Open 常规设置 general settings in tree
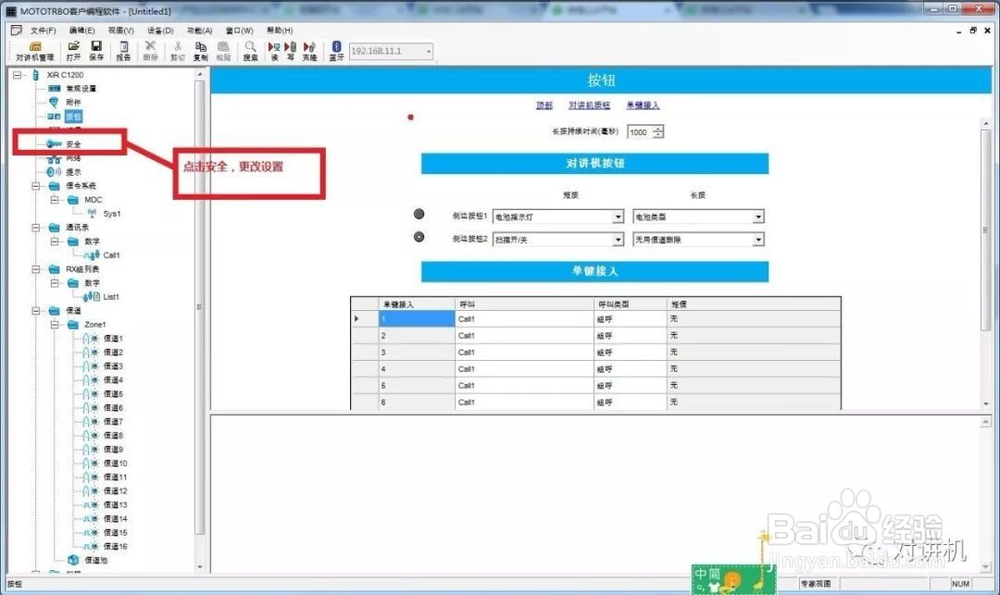 pos(81,89)
